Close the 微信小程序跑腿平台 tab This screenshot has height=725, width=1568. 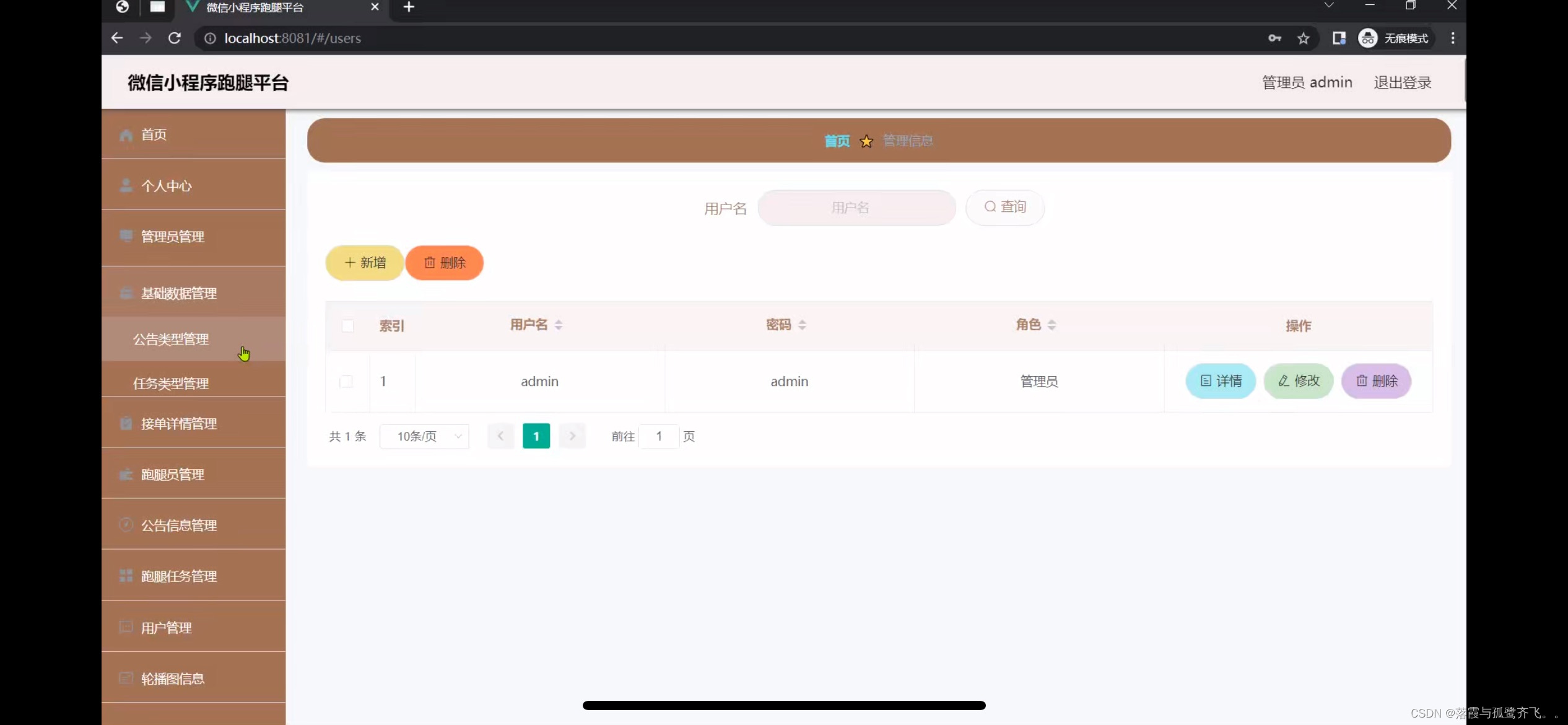point(375,7)
